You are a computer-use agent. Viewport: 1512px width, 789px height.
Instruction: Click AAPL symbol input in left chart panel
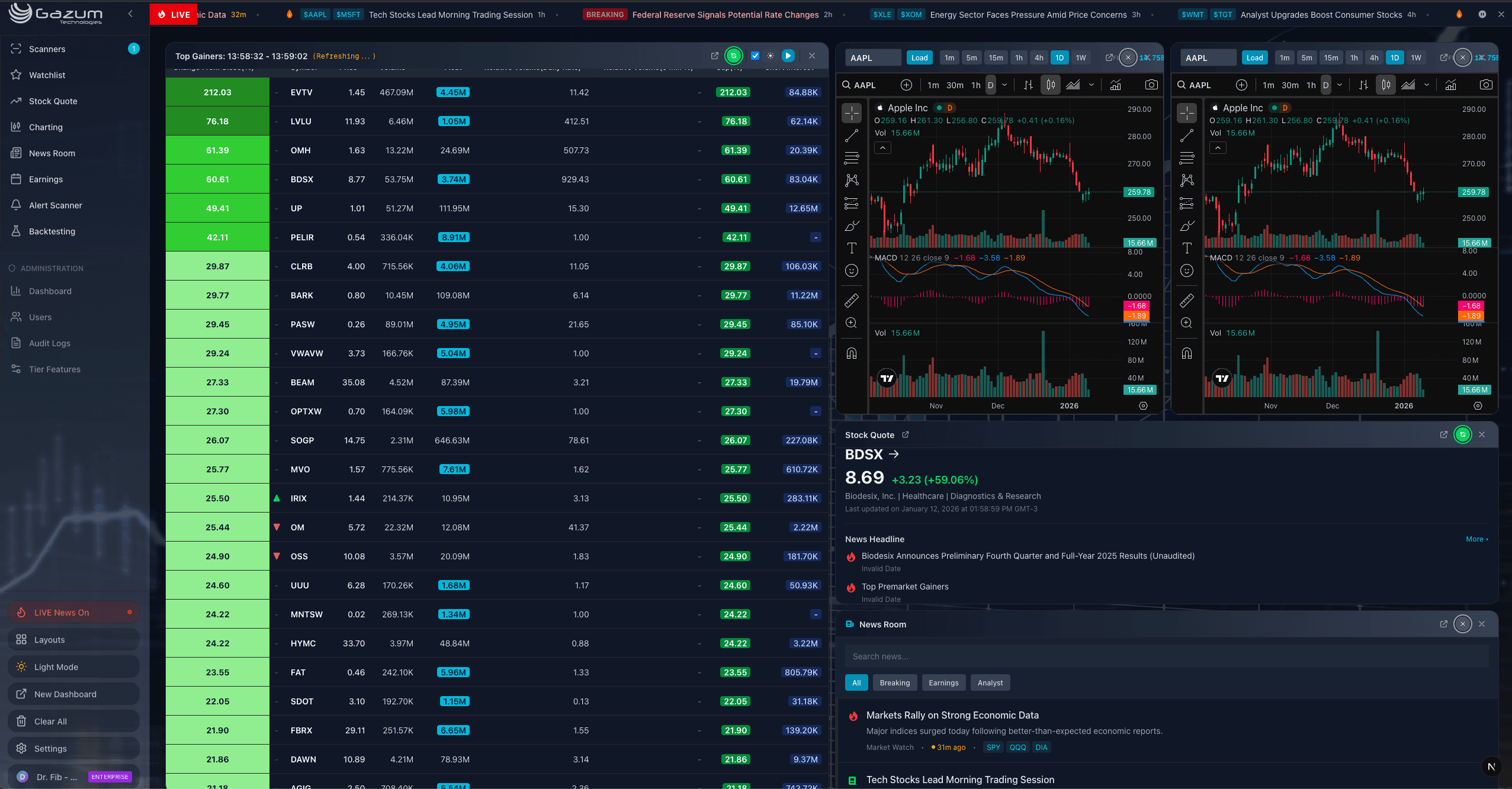click(872, 57)
